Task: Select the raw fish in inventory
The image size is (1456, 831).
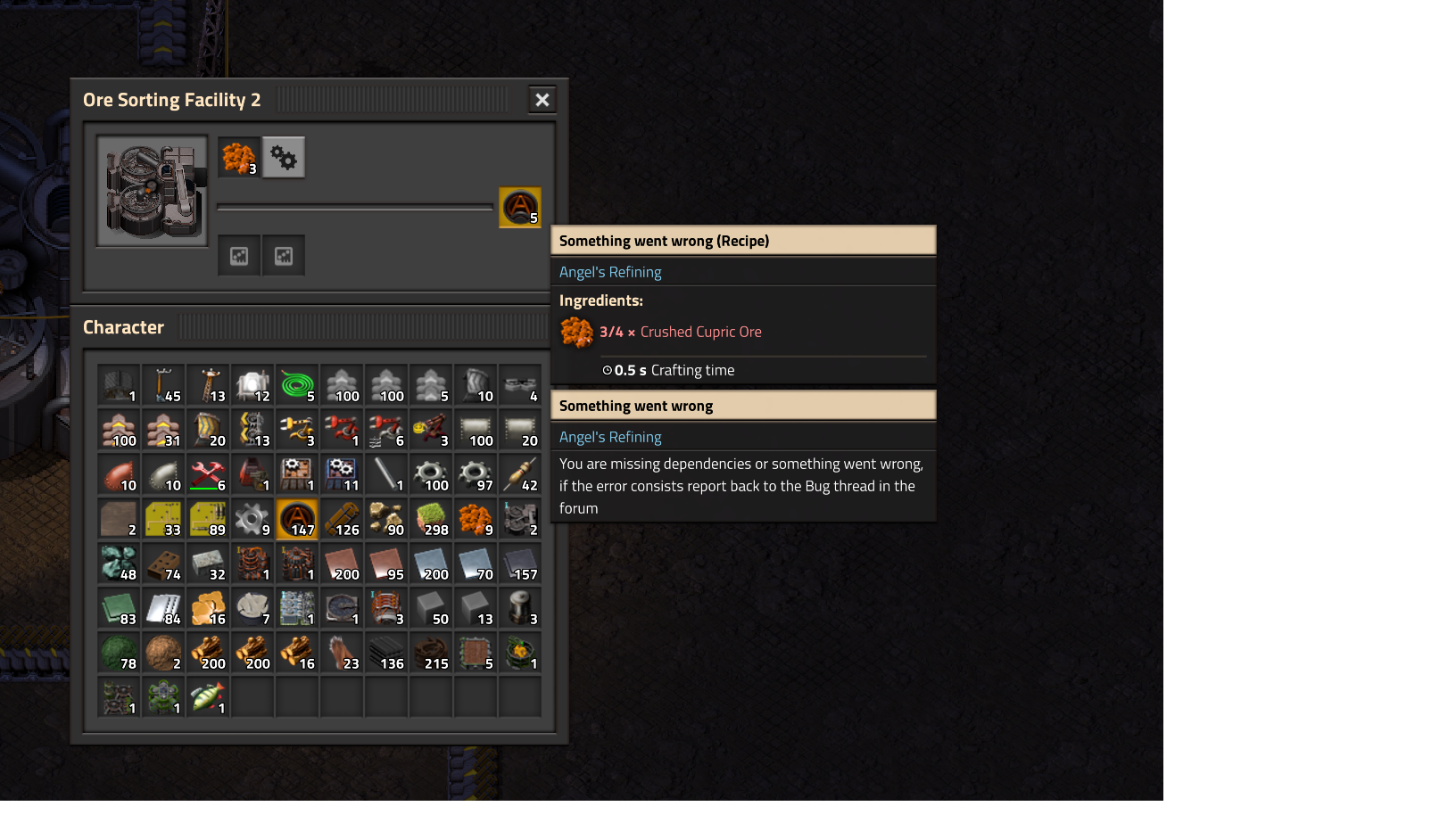Action: coord(208,697)
